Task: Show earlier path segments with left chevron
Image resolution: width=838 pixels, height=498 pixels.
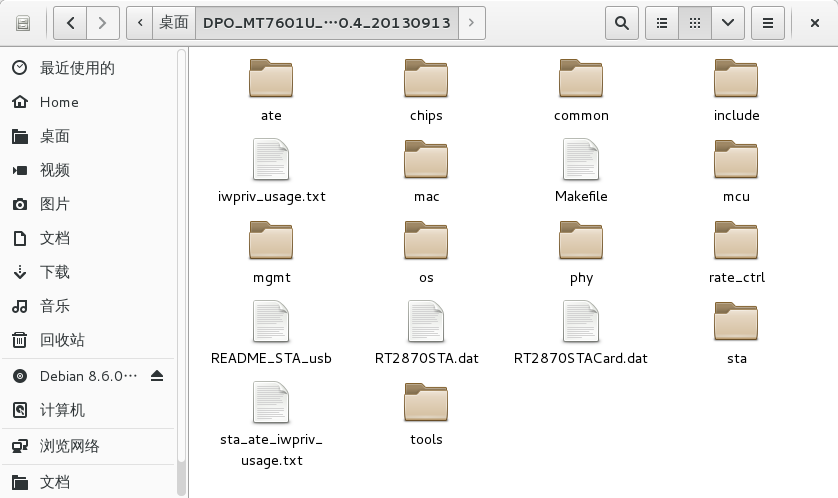Action: (x=140, y=23)
